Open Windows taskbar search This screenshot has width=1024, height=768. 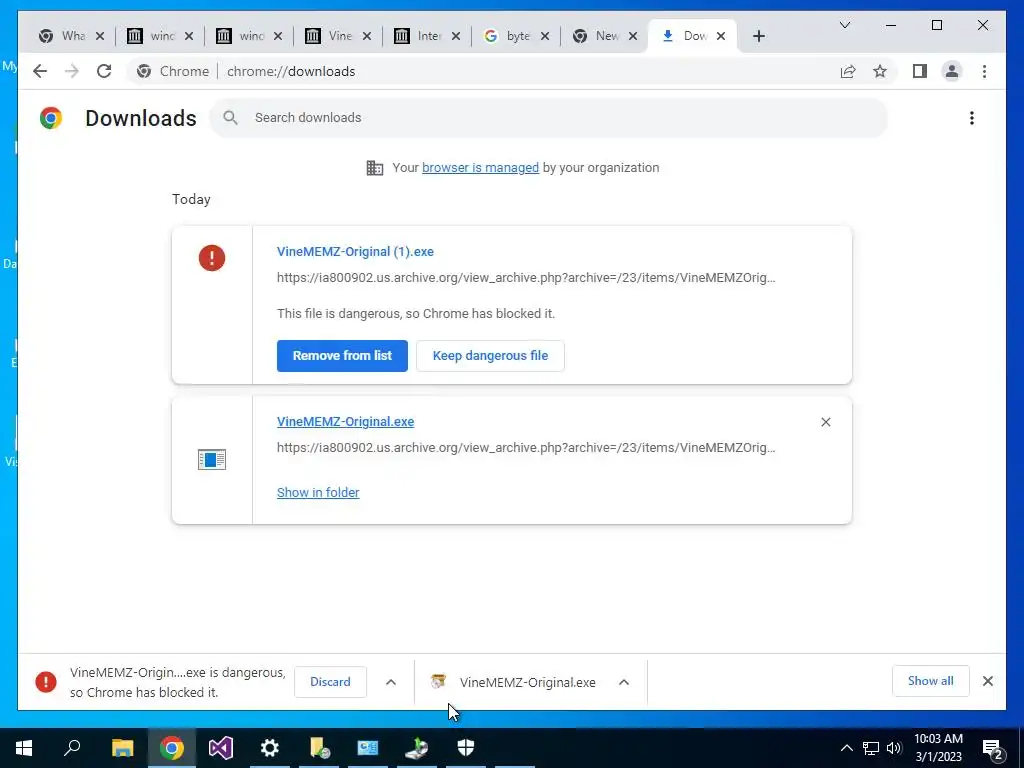pyautogui.click(x=72, y=748)
